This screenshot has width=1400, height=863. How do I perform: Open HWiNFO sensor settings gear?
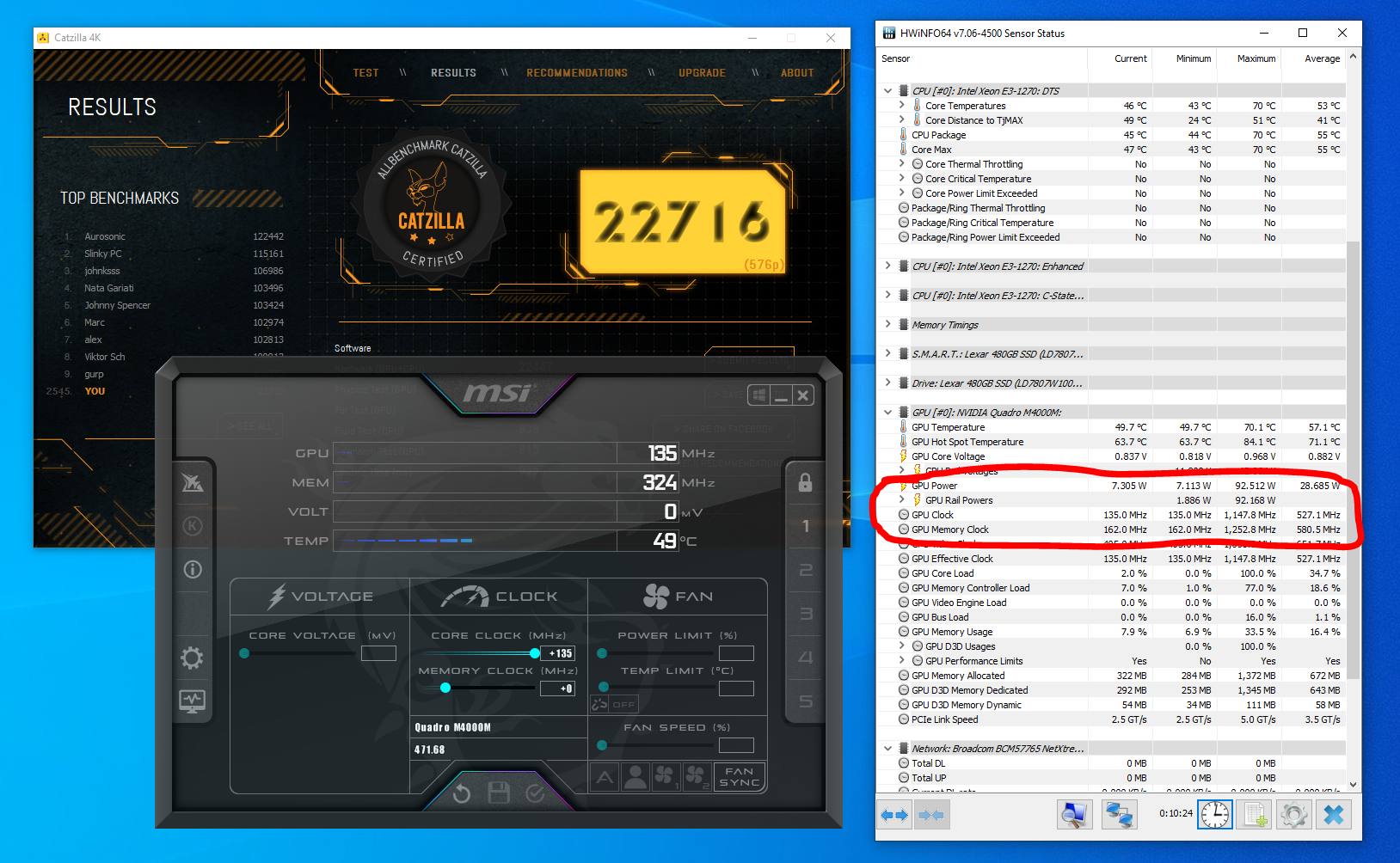1293,815
